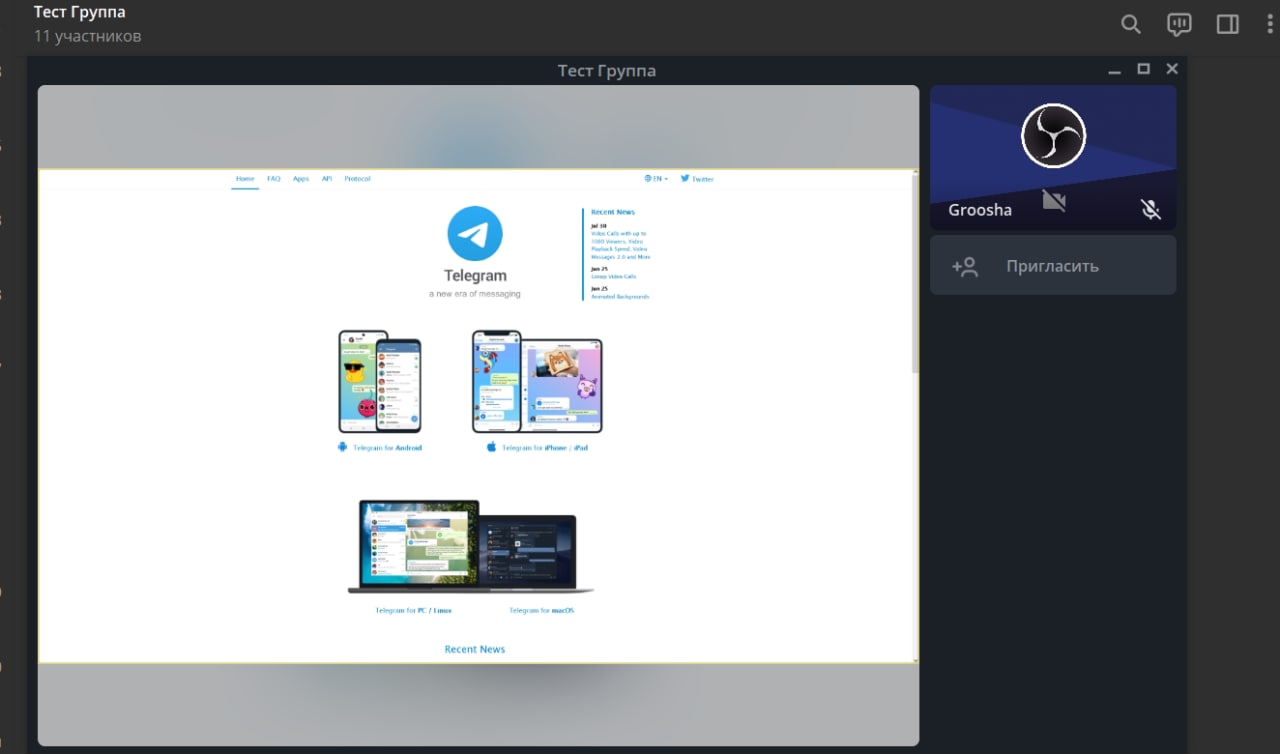The image size is (1280, 754).
Task: Expand the EN language dropdown
Action: click(x=657, y=179)
